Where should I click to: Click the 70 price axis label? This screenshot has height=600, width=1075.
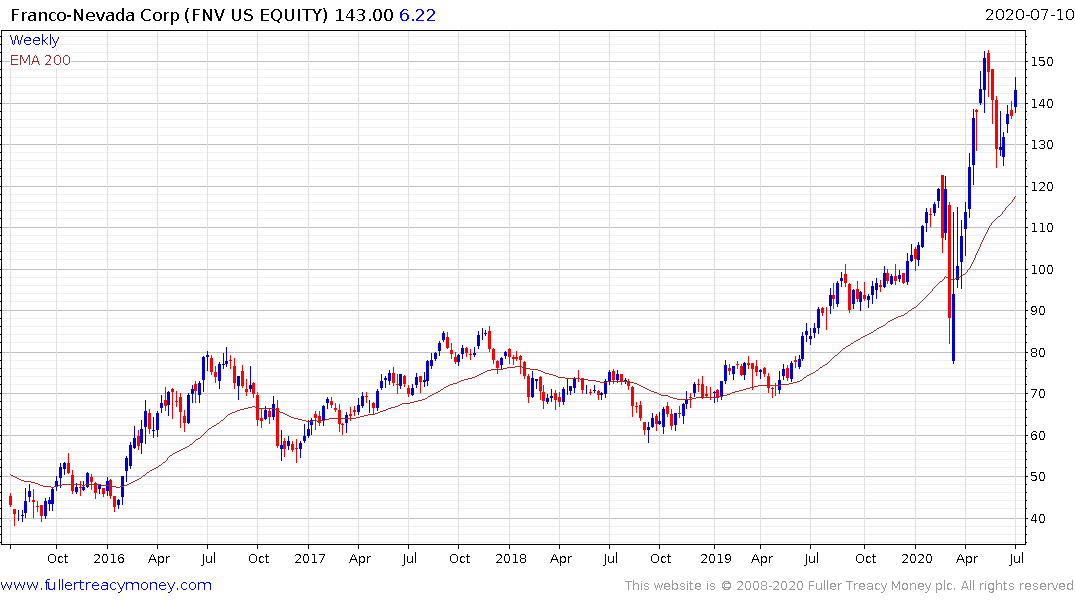(1039, 394)
